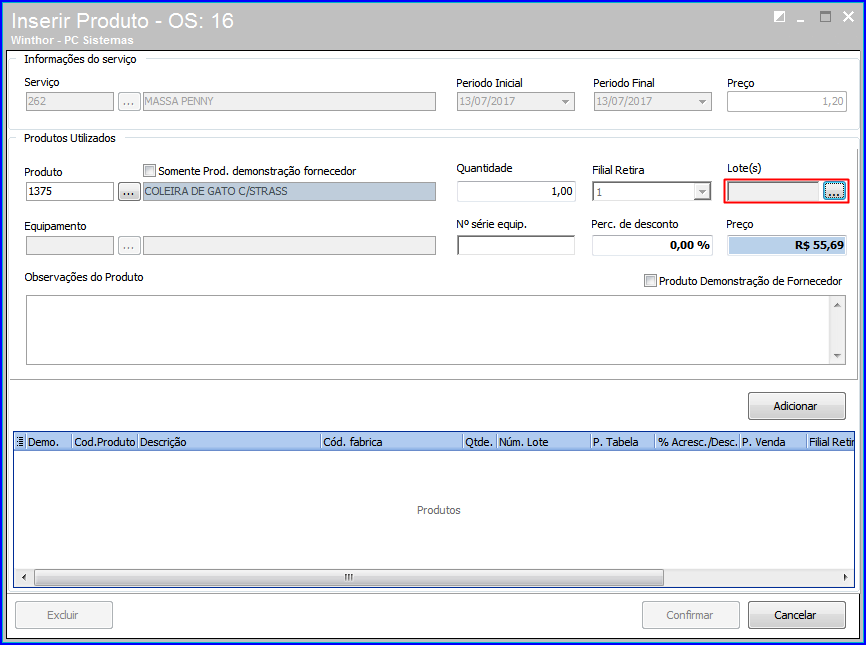Click inside the Observações do Produto text area
The image size is (866, 645).
click(427, 330)
